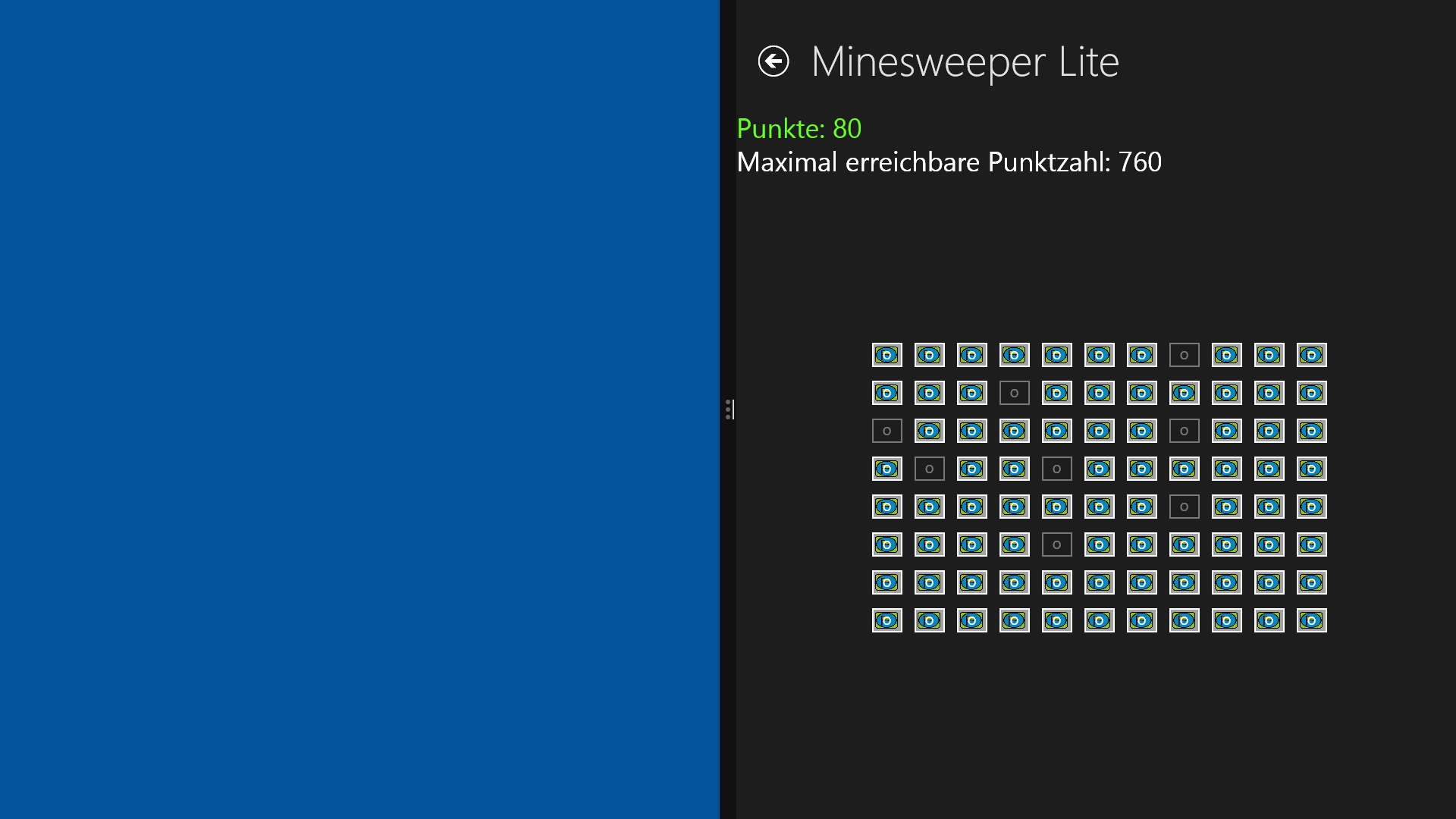
Task: Click revealed 0 tile in second row
Action: point(1014,393)
